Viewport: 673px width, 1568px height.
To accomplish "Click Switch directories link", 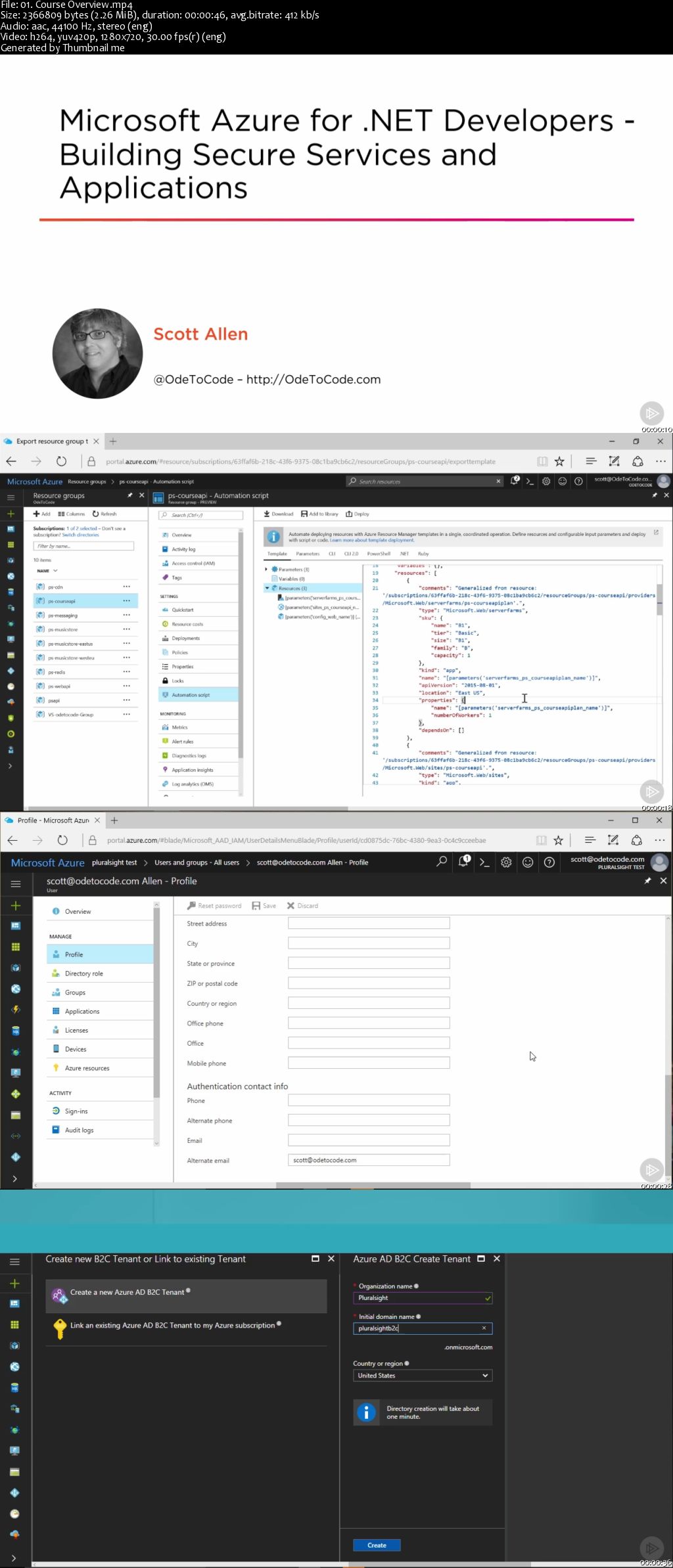I will [x=80, y=535].
